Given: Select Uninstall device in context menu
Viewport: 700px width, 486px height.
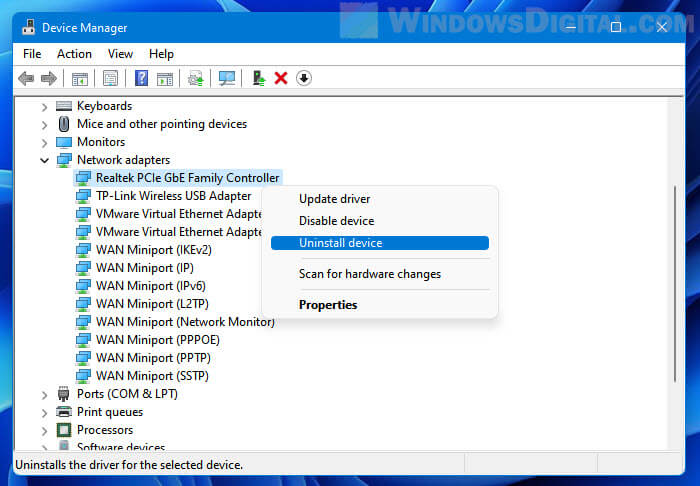Looking at the screenshot, I should [379, 243].
